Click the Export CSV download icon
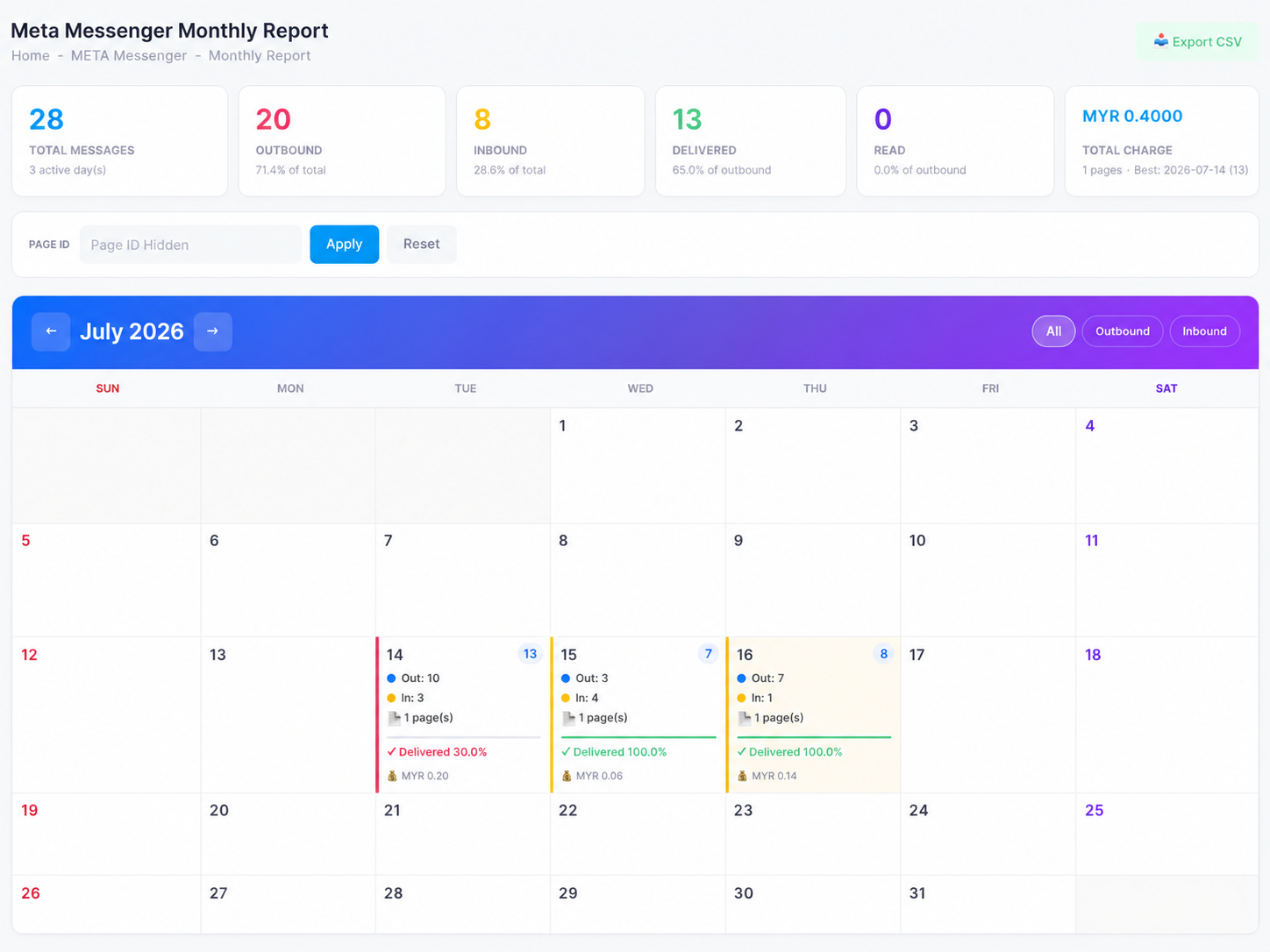This screenshot has width=1270, height=952. pos(1160,41)
